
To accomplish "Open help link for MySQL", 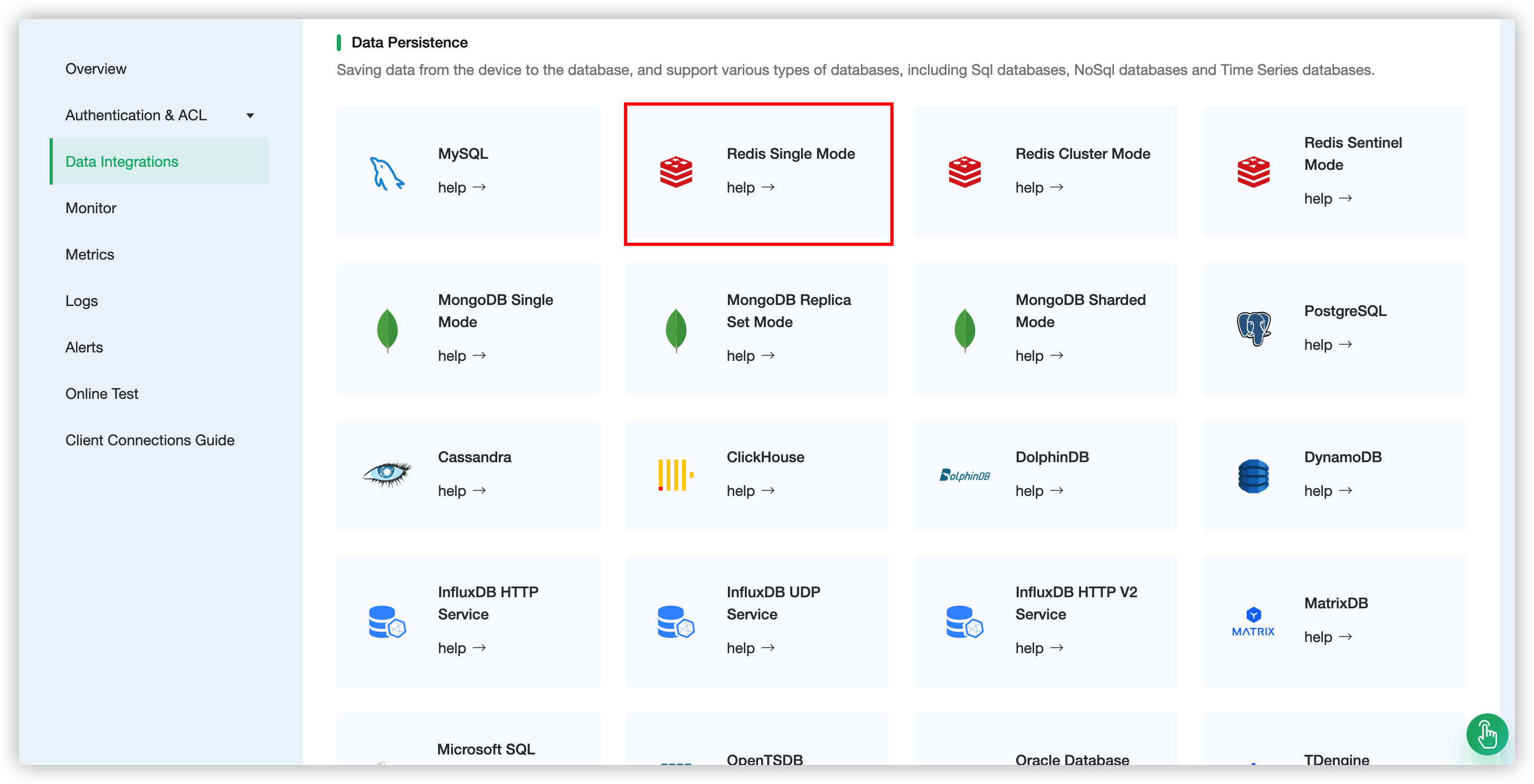I will (x=462, y=187).
